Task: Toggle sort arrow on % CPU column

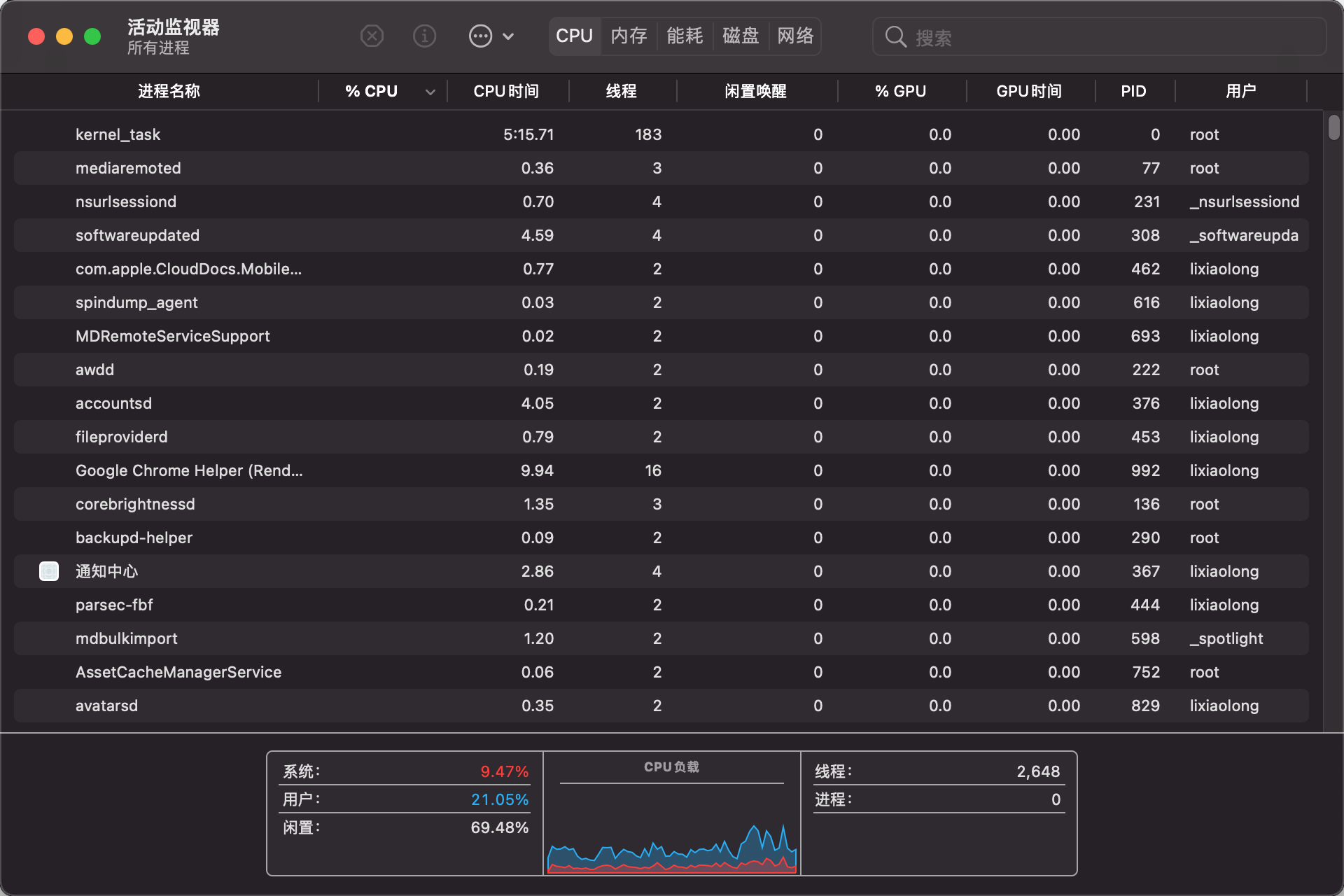Action: coord(430,92)
